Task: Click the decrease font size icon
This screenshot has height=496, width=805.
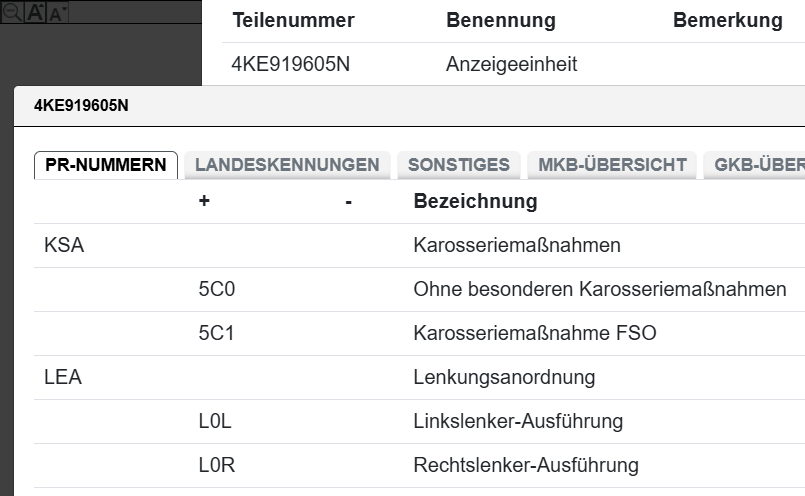Action: 56,13
